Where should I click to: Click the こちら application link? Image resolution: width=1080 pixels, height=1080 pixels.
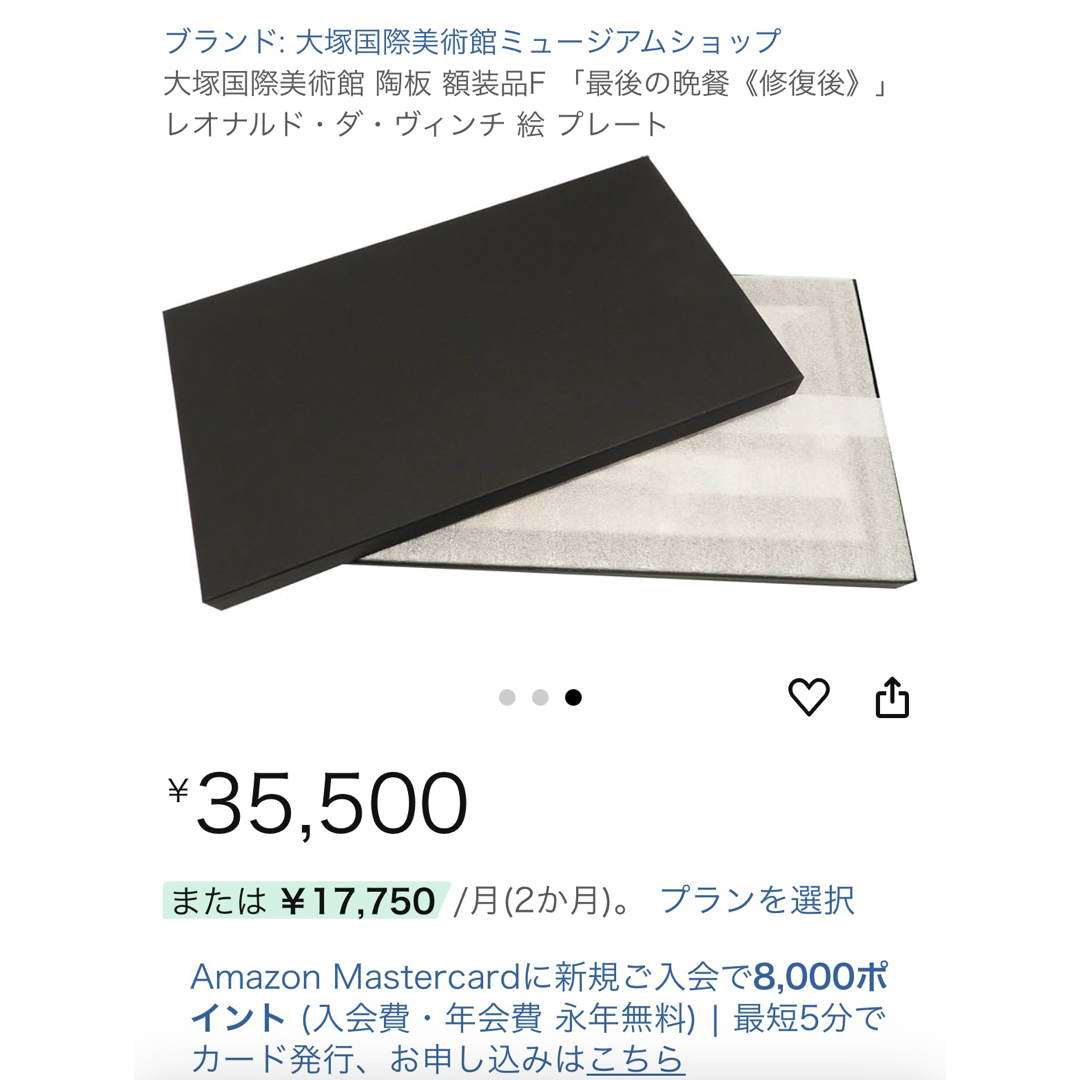pos(634,1059)
